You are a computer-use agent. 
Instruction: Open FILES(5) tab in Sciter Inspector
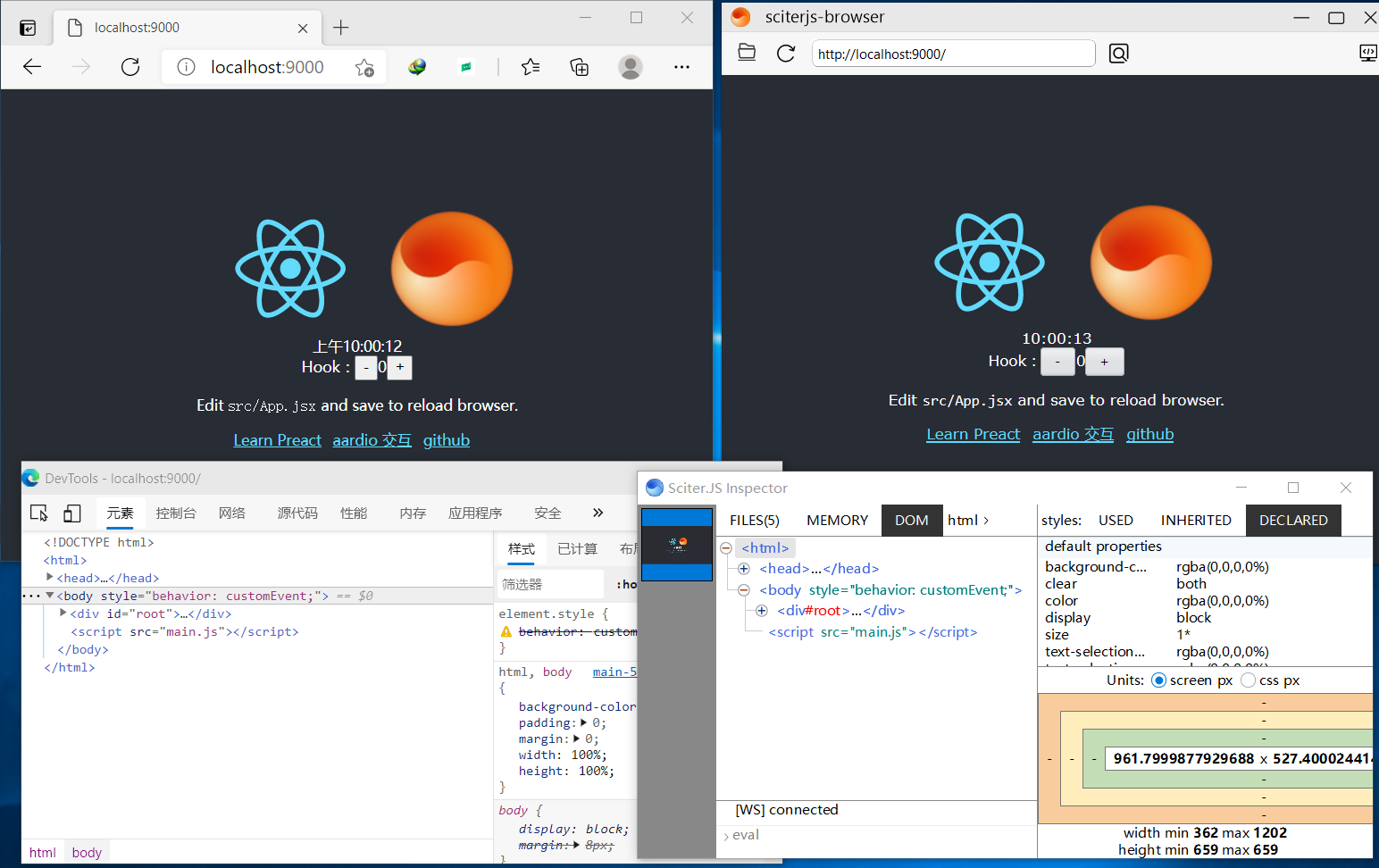755,520
